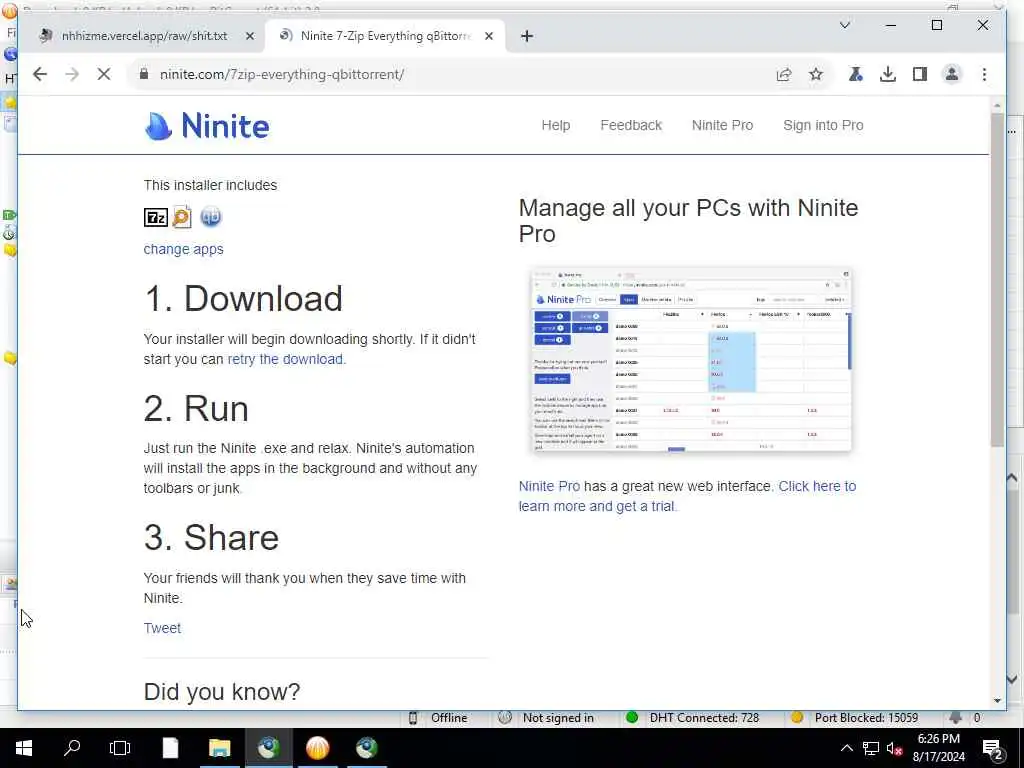Close the nhhizme.vercel.app tab
This screenshot has height=768, width=1024.
tap(249, 37)
